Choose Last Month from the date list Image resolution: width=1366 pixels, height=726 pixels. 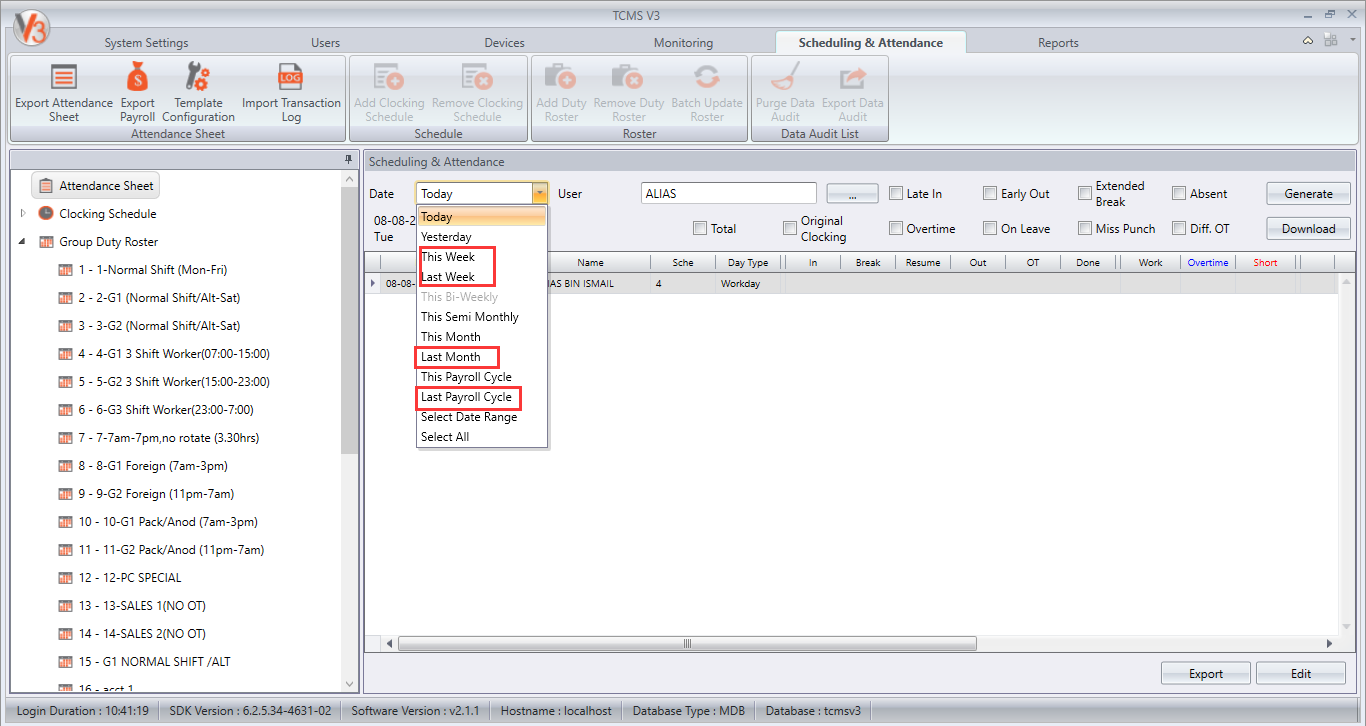point(482,357)
